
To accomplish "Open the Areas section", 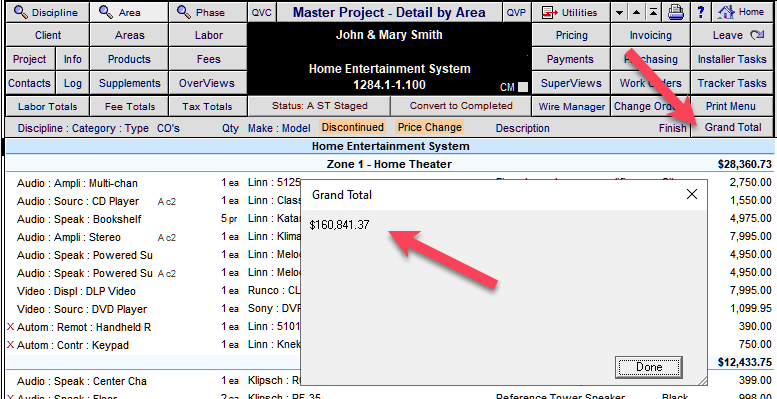I will point(129,35).
